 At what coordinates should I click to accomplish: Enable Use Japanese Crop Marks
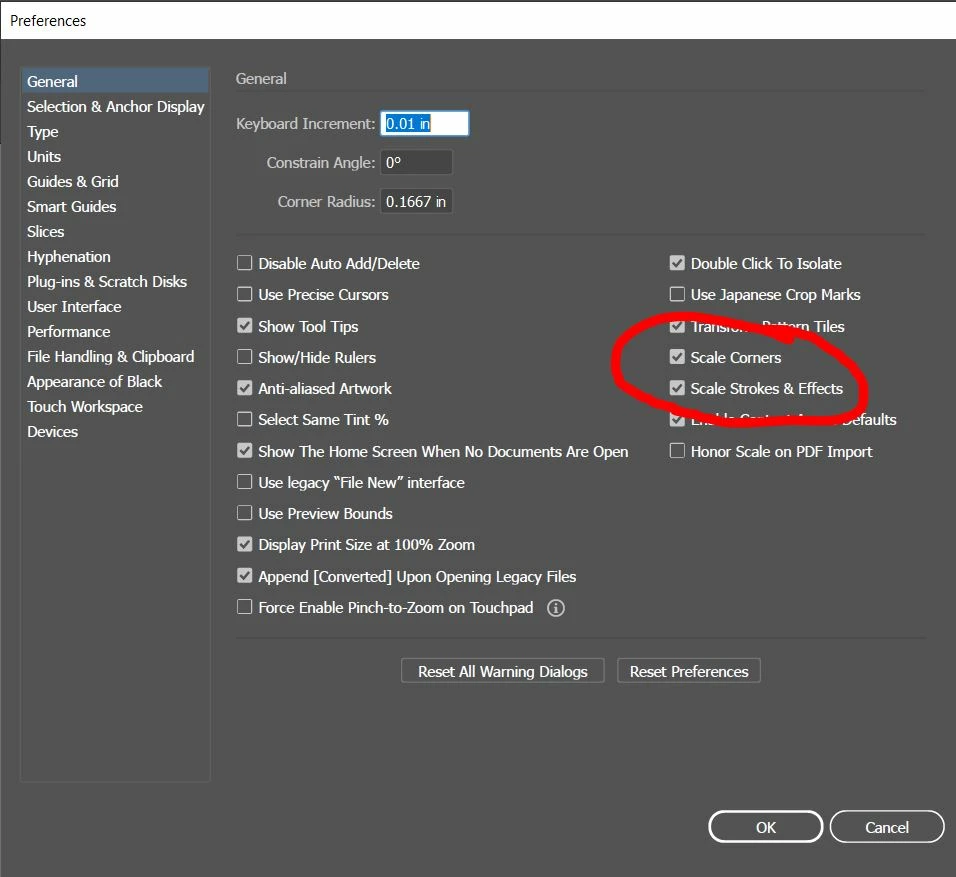[x=677, y=295]
